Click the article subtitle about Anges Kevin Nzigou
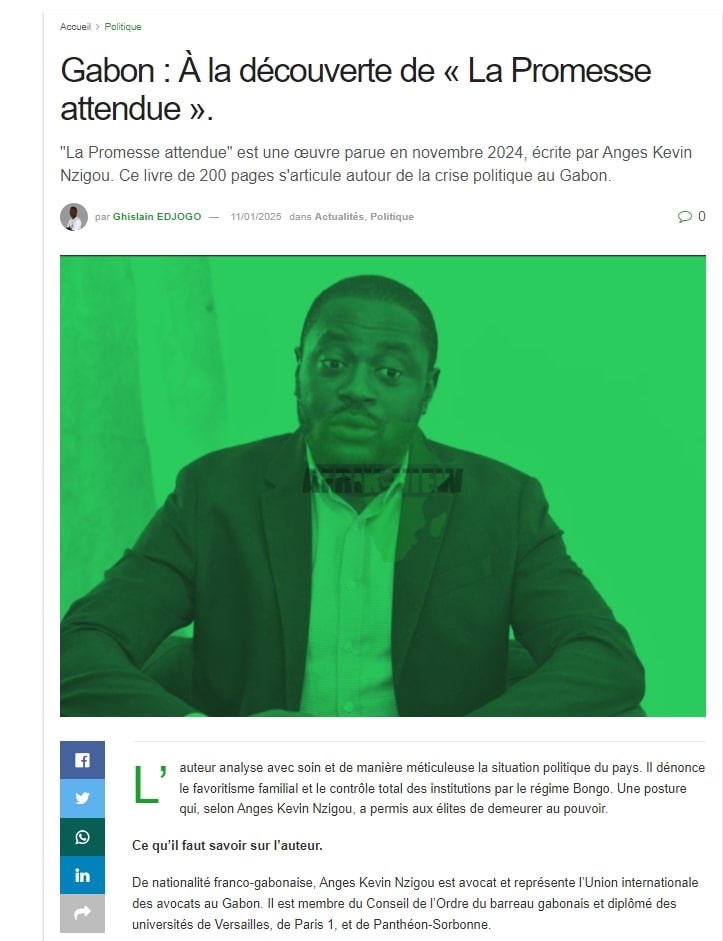 click(x=376, y=164)
